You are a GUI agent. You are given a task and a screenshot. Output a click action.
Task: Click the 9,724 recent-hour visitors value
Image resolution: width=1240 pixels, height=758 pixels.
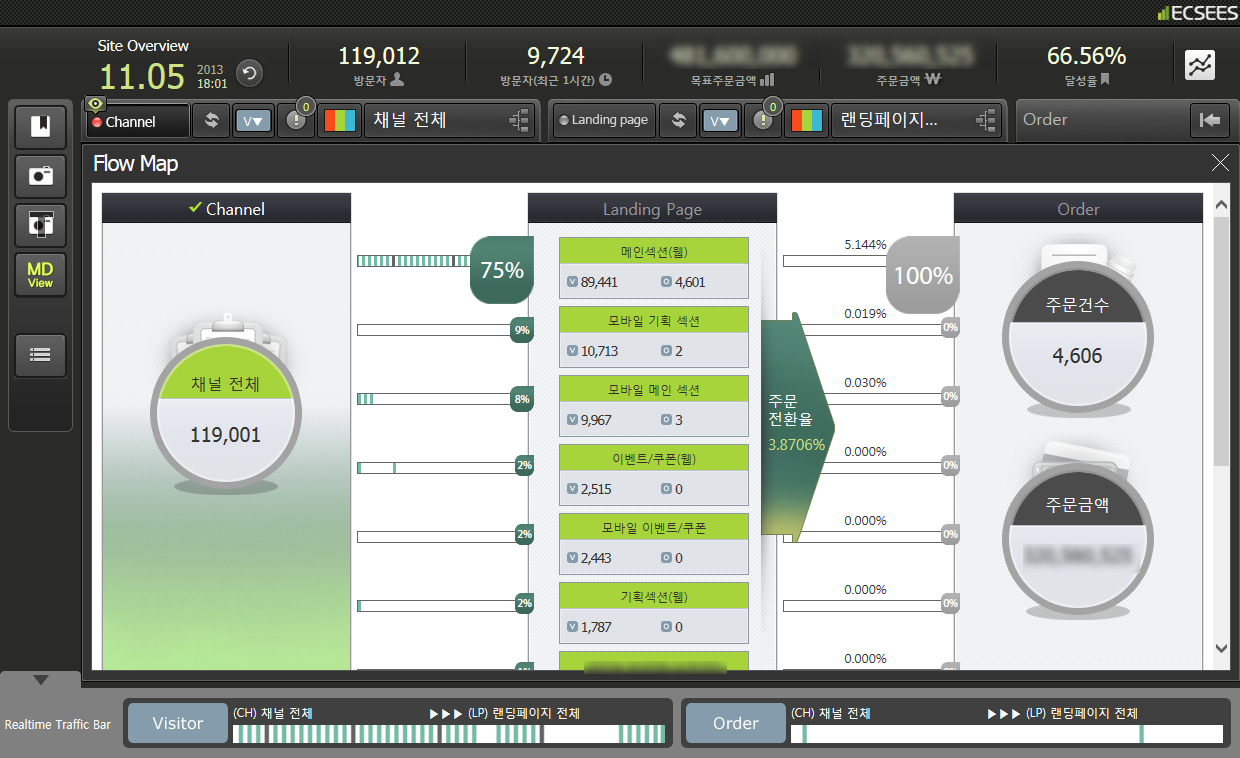click(x=556, y=56)
